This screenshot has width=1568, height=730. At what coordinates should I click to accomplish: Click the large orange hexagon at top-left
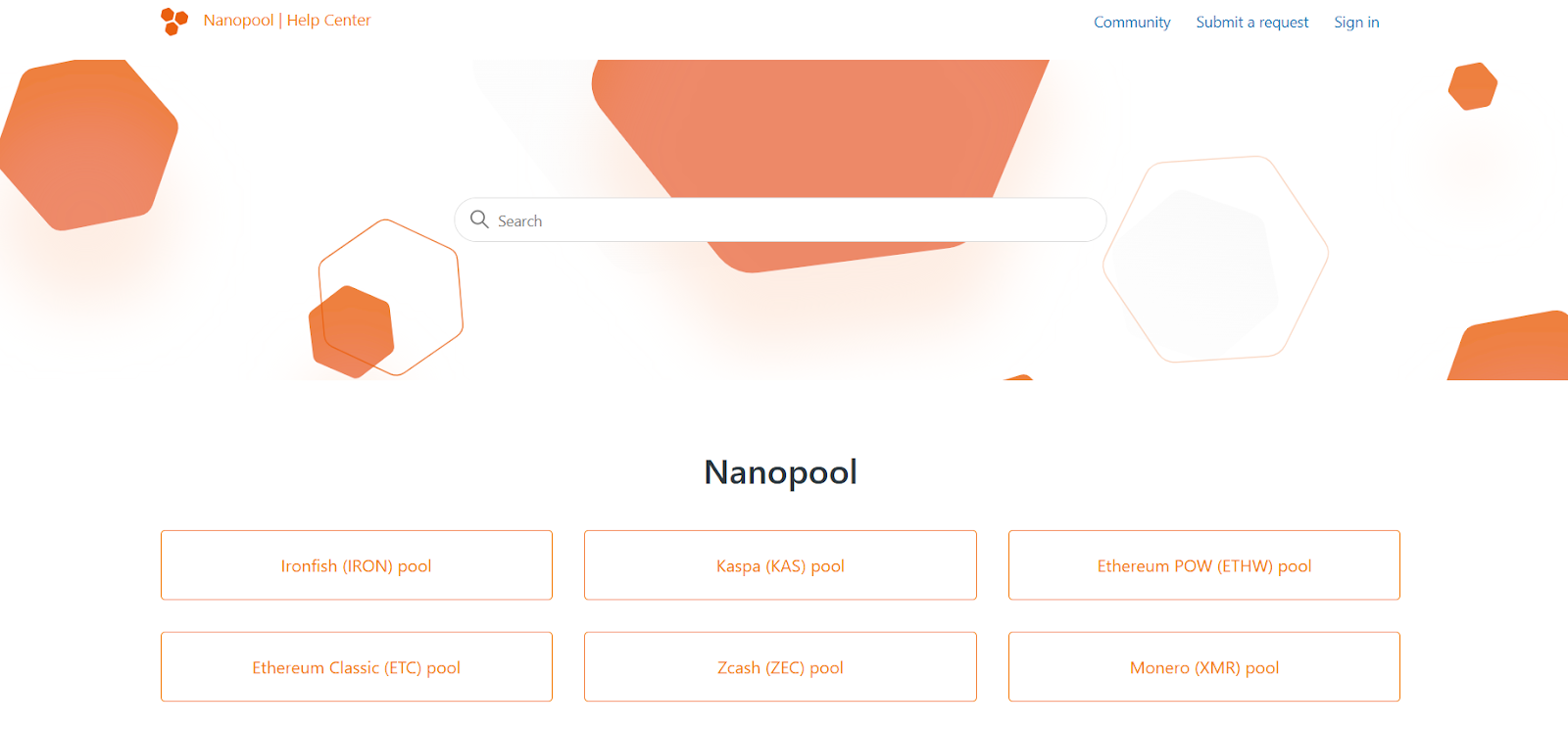(x=88, y=144)
